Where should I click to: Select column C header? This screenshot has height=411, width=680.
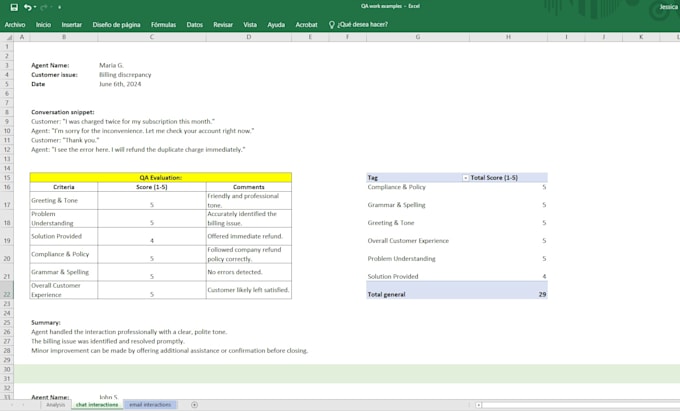point(152,37)
